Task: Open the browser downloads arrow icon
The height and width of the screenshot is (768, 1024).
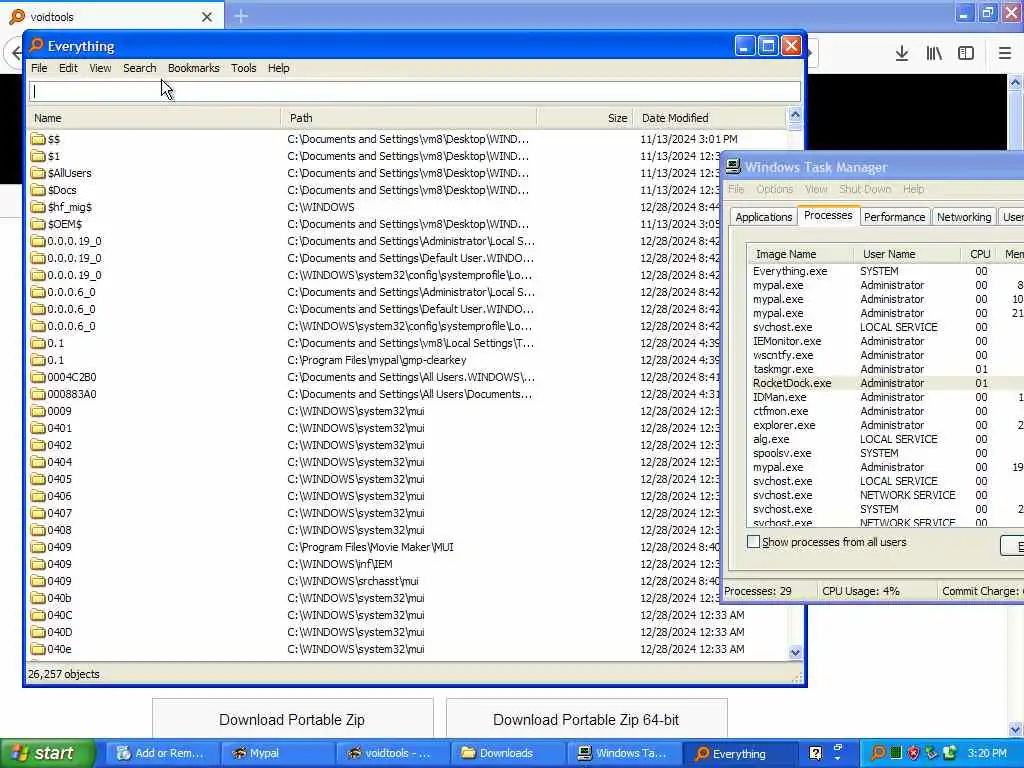Action: (x=902, y=53)
